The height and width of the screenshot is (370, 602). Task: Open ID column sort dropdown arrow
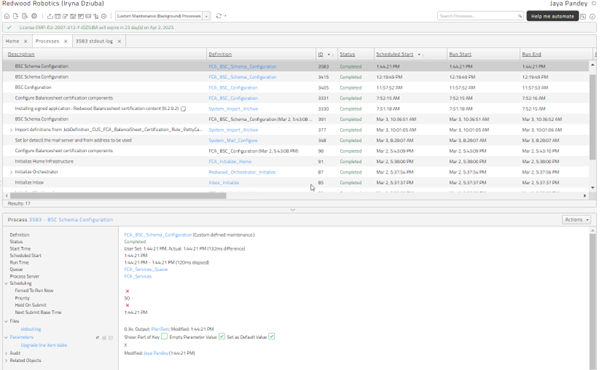(329, 55)
